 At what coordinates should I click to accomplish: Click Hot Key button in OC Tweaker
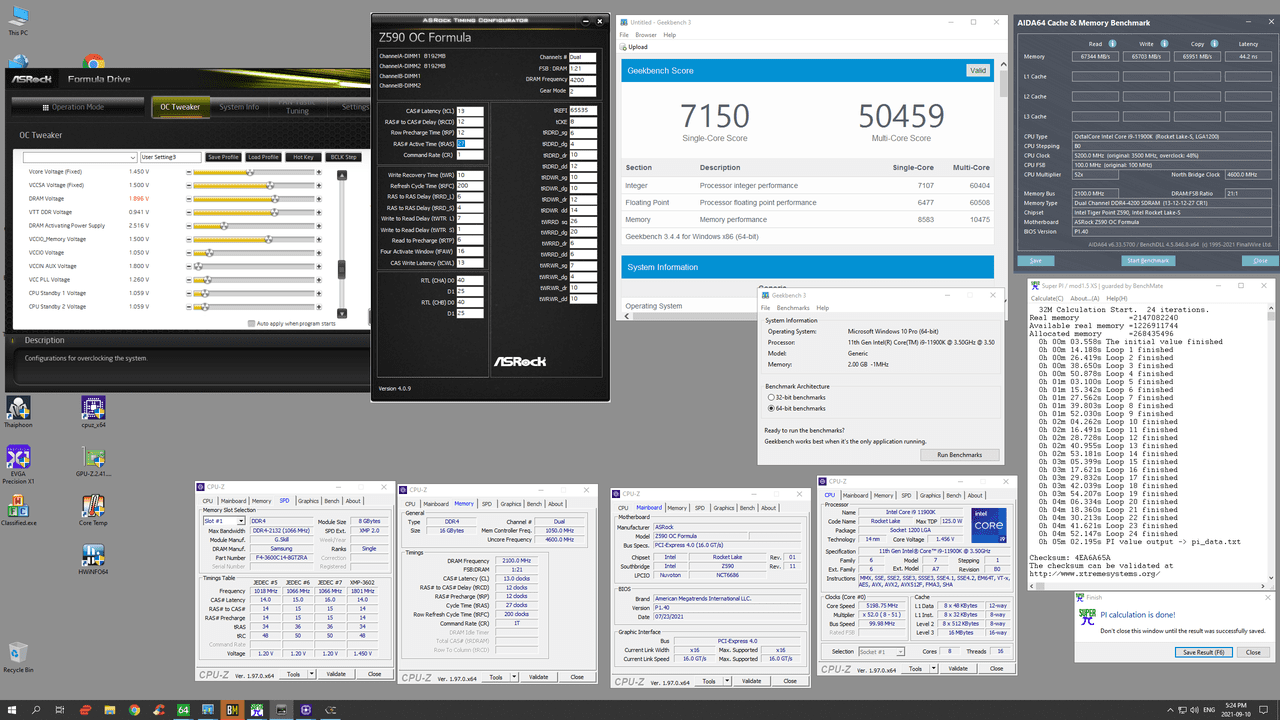(303, 157)
